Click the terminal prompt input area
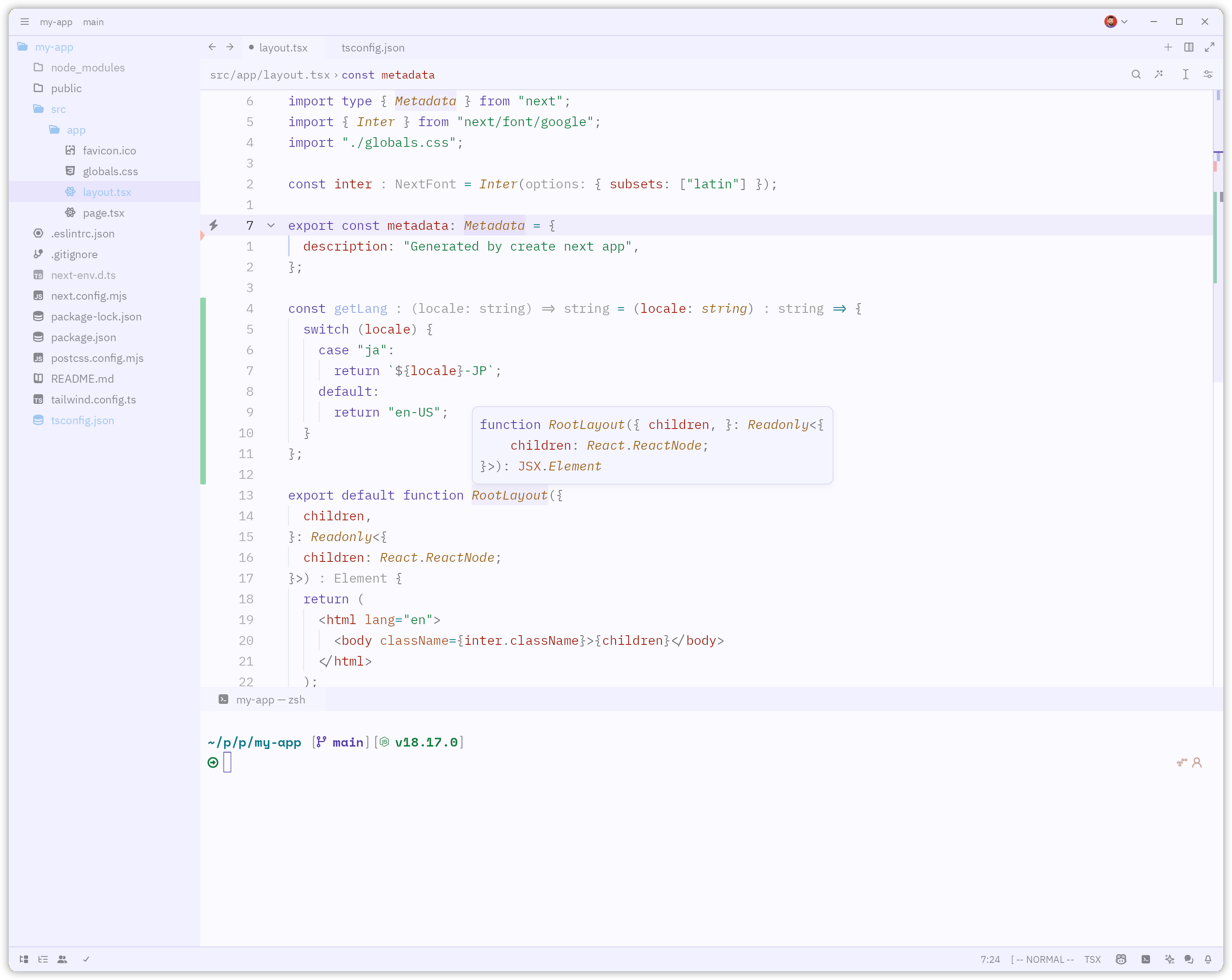This screenshot has width=1232, height=980. 227,762
